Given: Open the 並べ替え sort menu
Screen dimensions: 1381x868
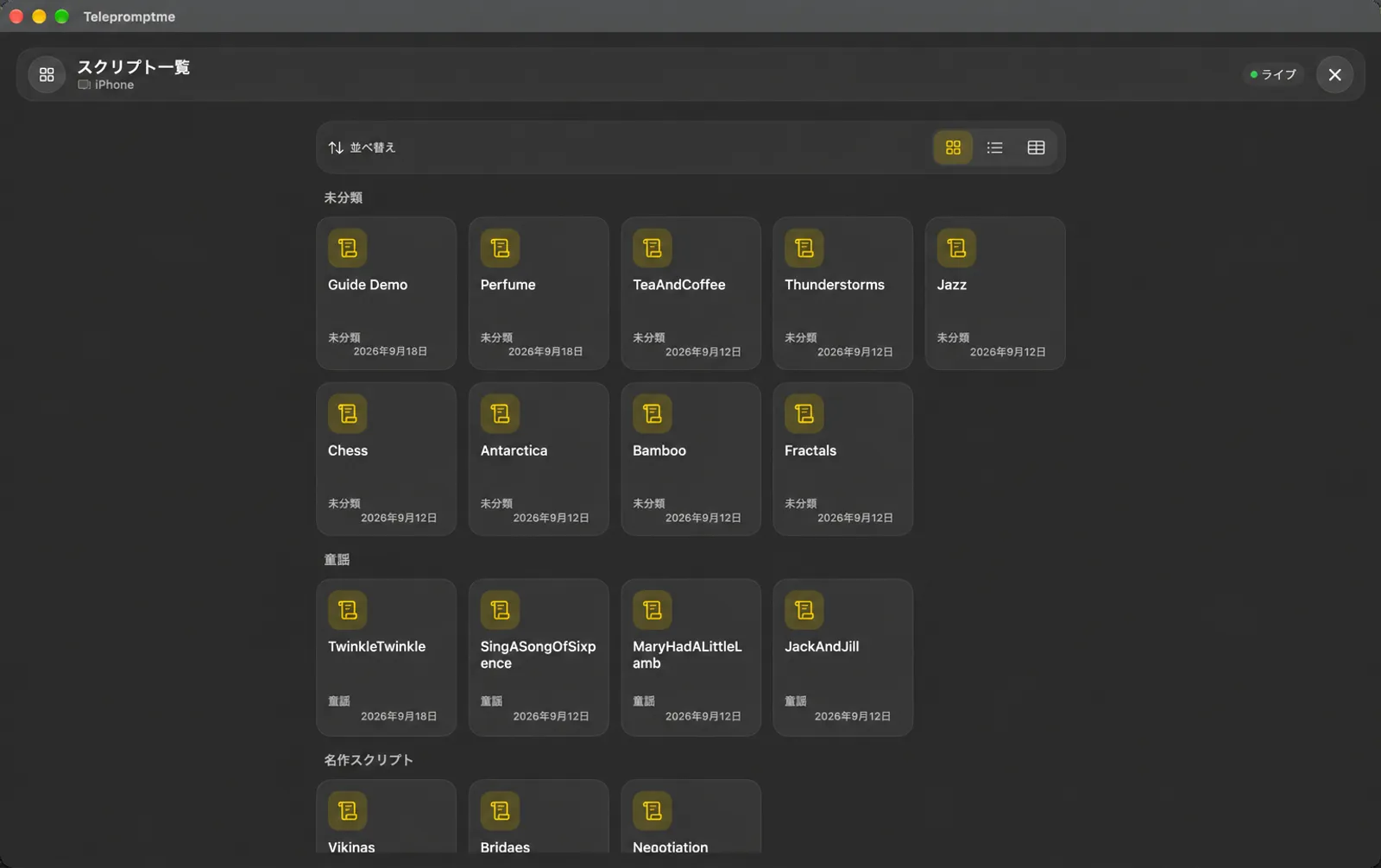Looking at the screenshot, I should pos(362,148).
